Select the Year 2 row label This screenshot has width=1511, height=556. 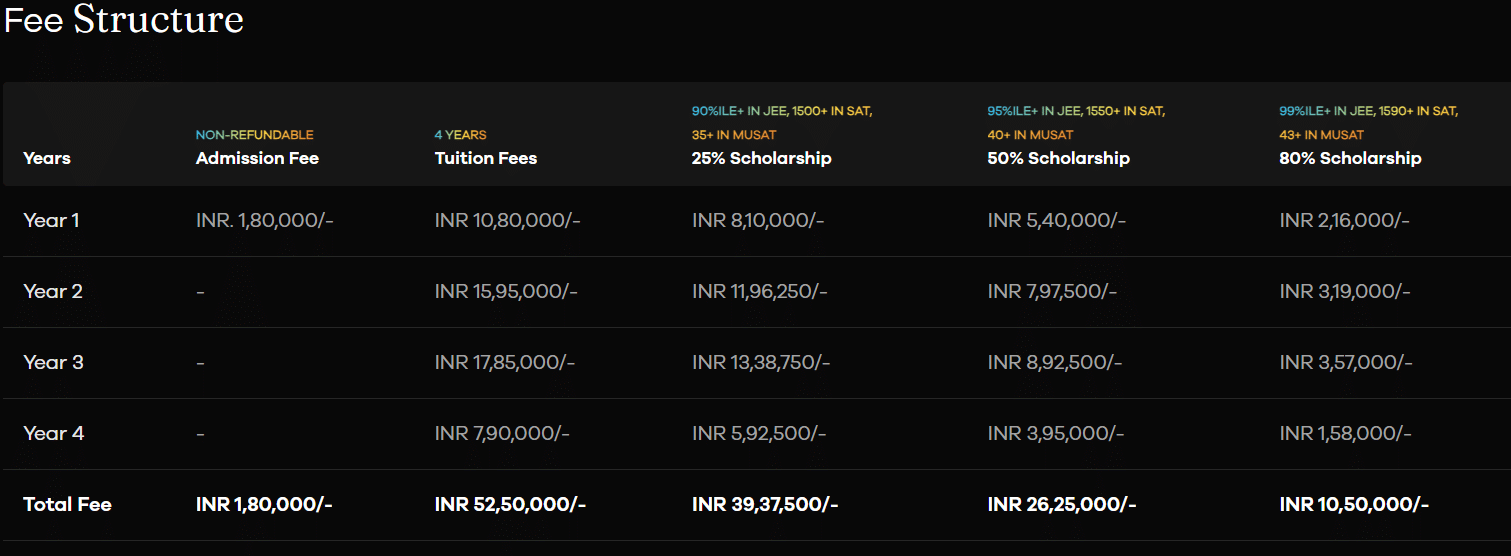[x=53, y=291]
